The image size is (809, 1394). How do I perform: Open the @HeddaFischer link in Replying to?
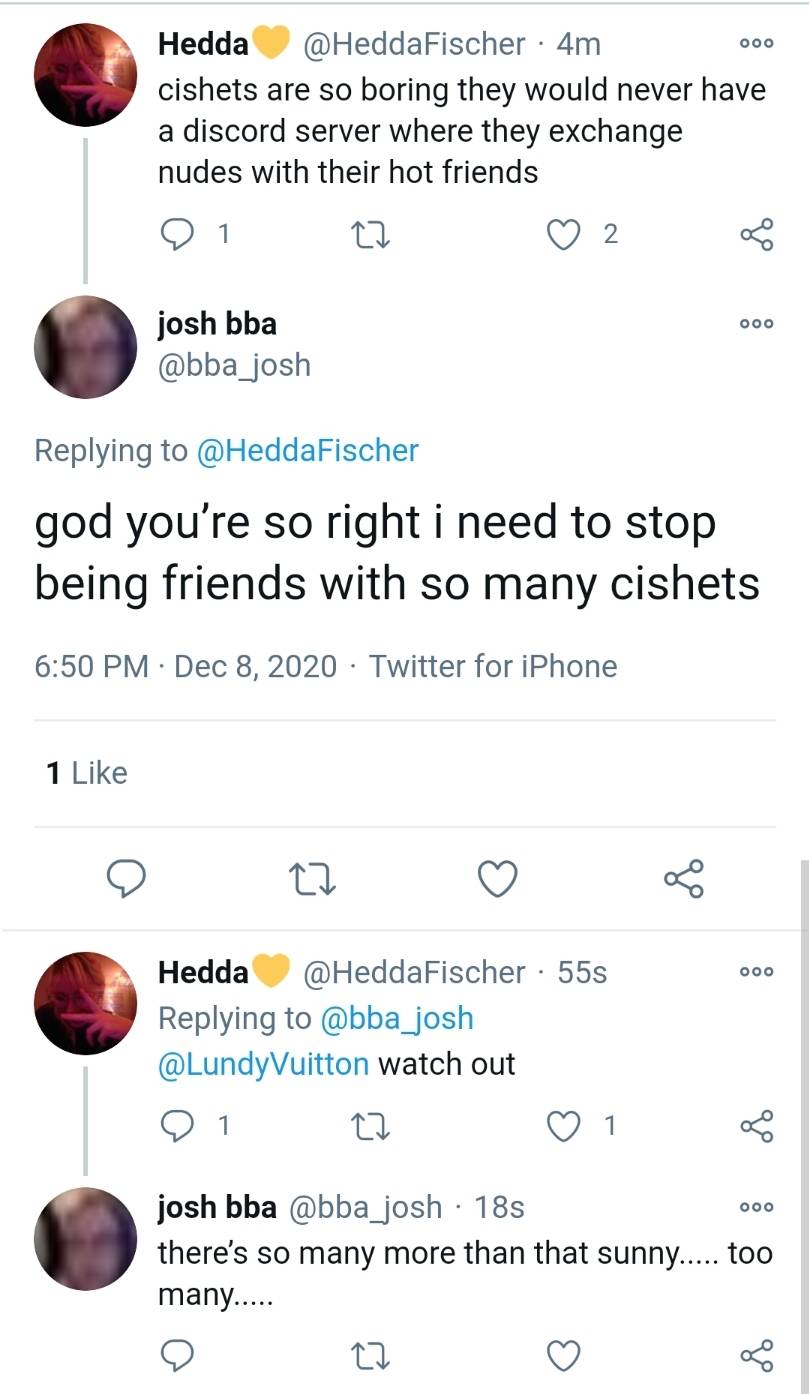[308, 450]
